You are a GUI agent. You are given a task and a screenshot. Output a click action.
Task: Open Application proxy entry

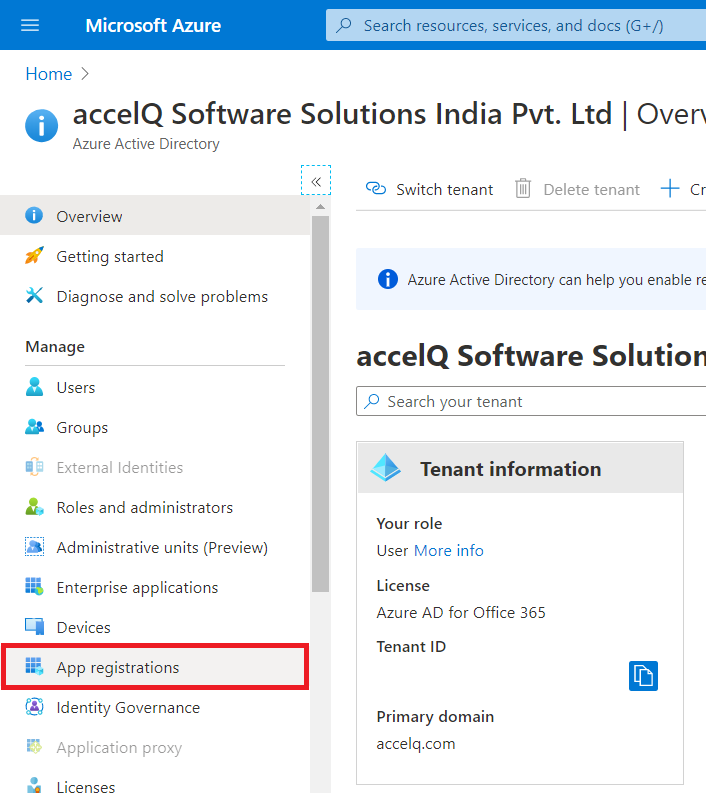click(x=155, y=747)
